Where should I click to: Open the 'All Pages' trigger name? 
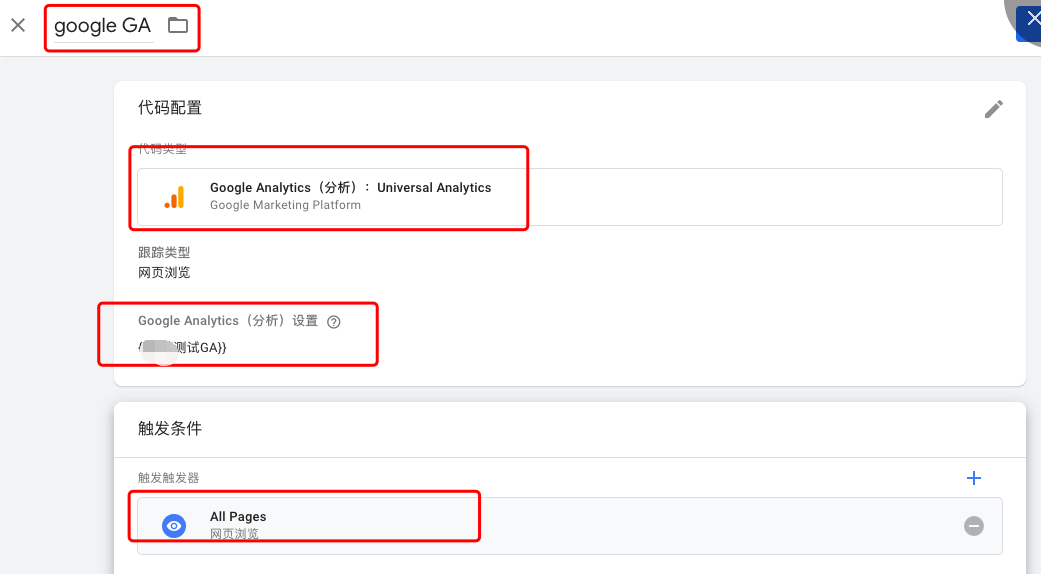(x=238, y=517)
